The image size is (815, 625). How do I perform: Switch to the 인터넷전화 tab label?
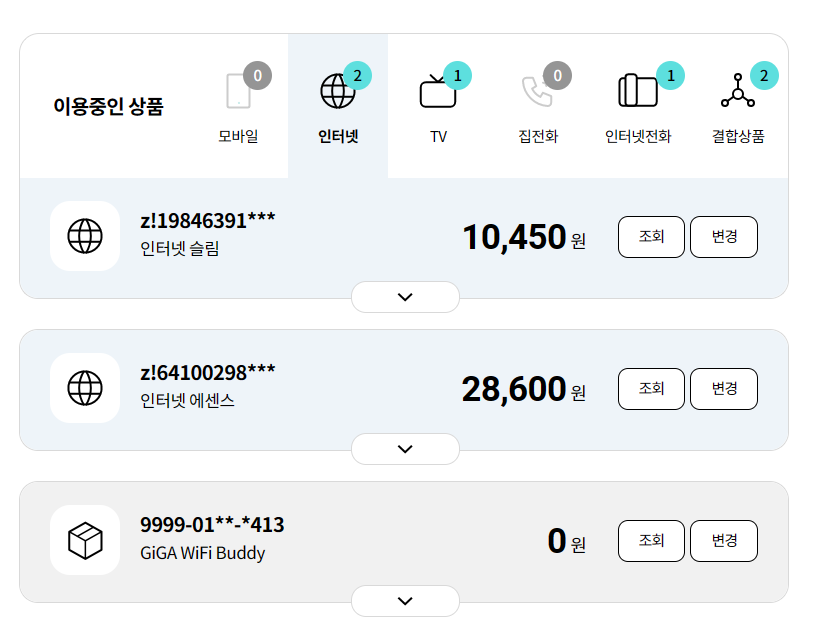[638, 137]
